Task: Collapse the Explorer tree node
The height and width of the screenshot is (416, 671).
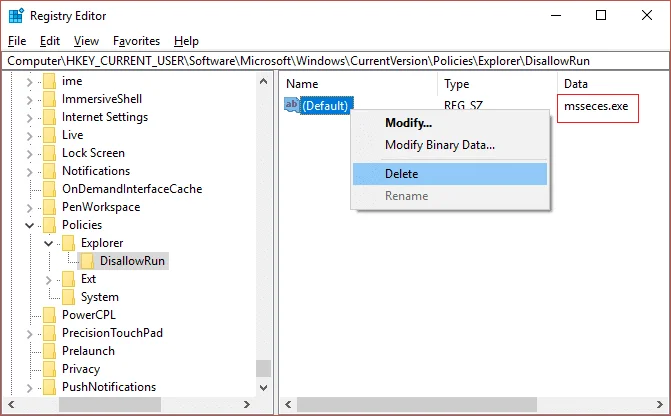Action: pyautogui.click(x=48, y=244)
